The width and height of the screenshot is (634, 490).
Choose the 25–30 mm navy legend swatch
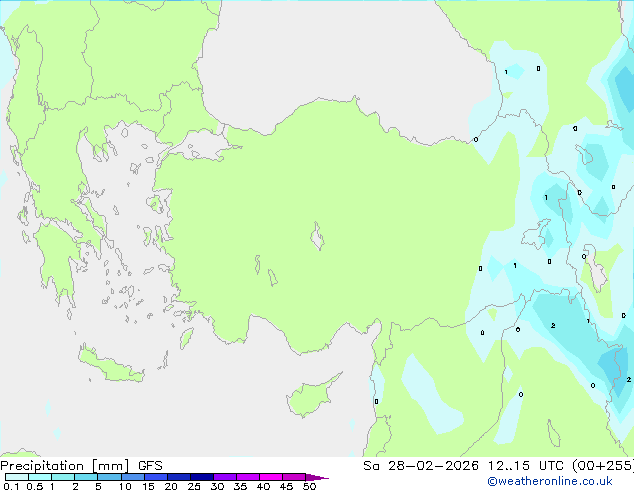click(201, 477)
